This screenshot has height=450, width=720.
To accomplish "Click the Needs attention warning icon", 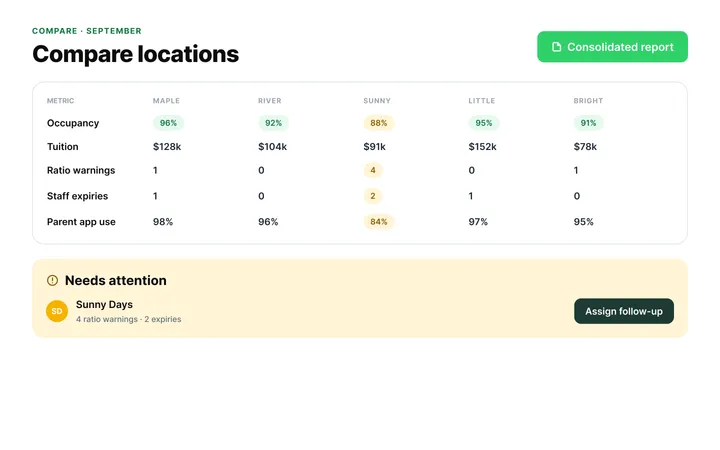I will (52, 281).
